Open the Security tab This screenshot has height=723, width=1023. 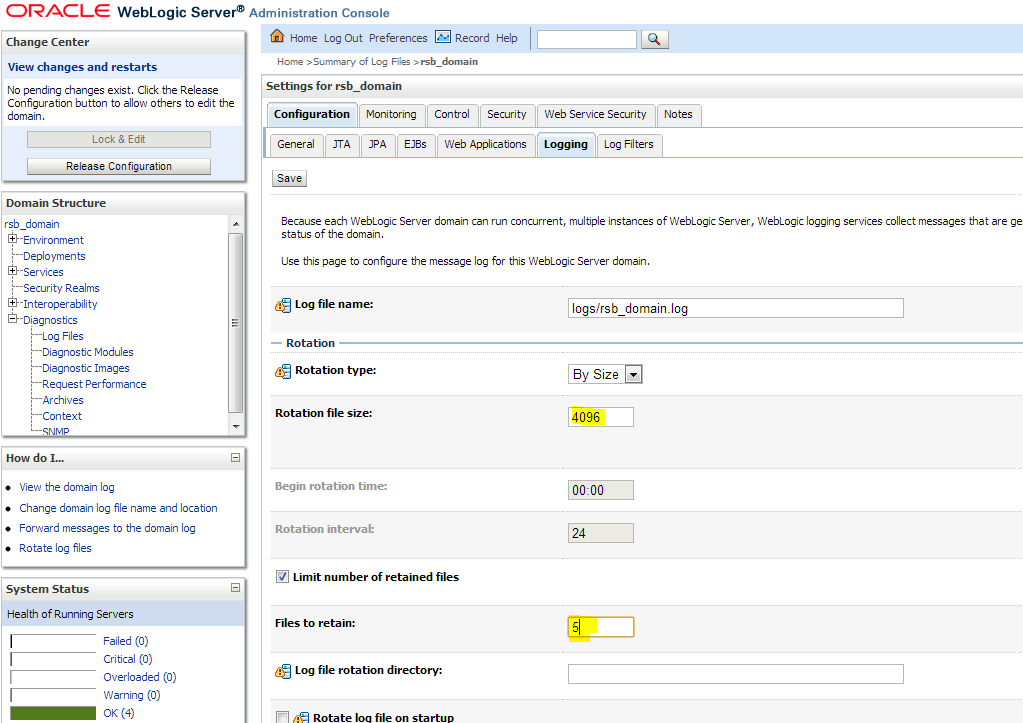point(506,114)
